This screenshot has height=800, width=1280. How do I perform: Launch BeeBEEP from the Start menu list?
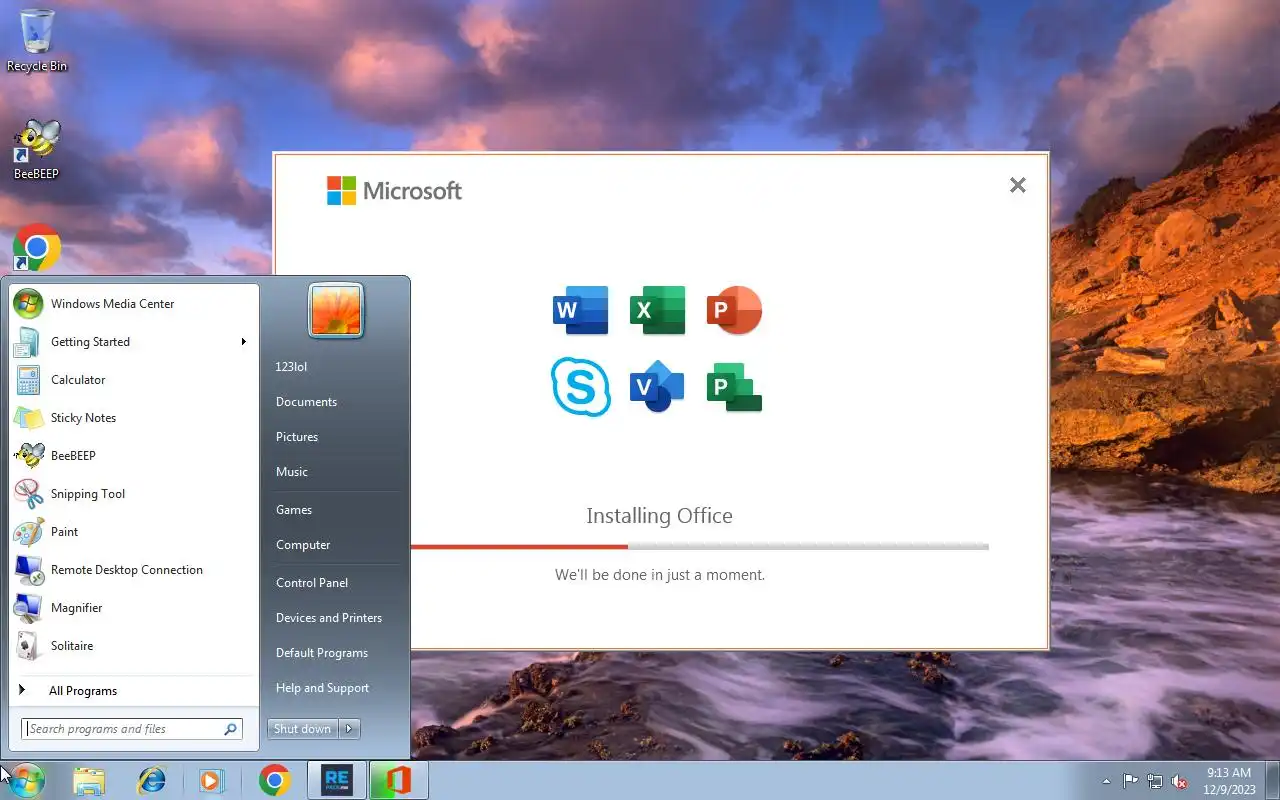click(134, 455)
